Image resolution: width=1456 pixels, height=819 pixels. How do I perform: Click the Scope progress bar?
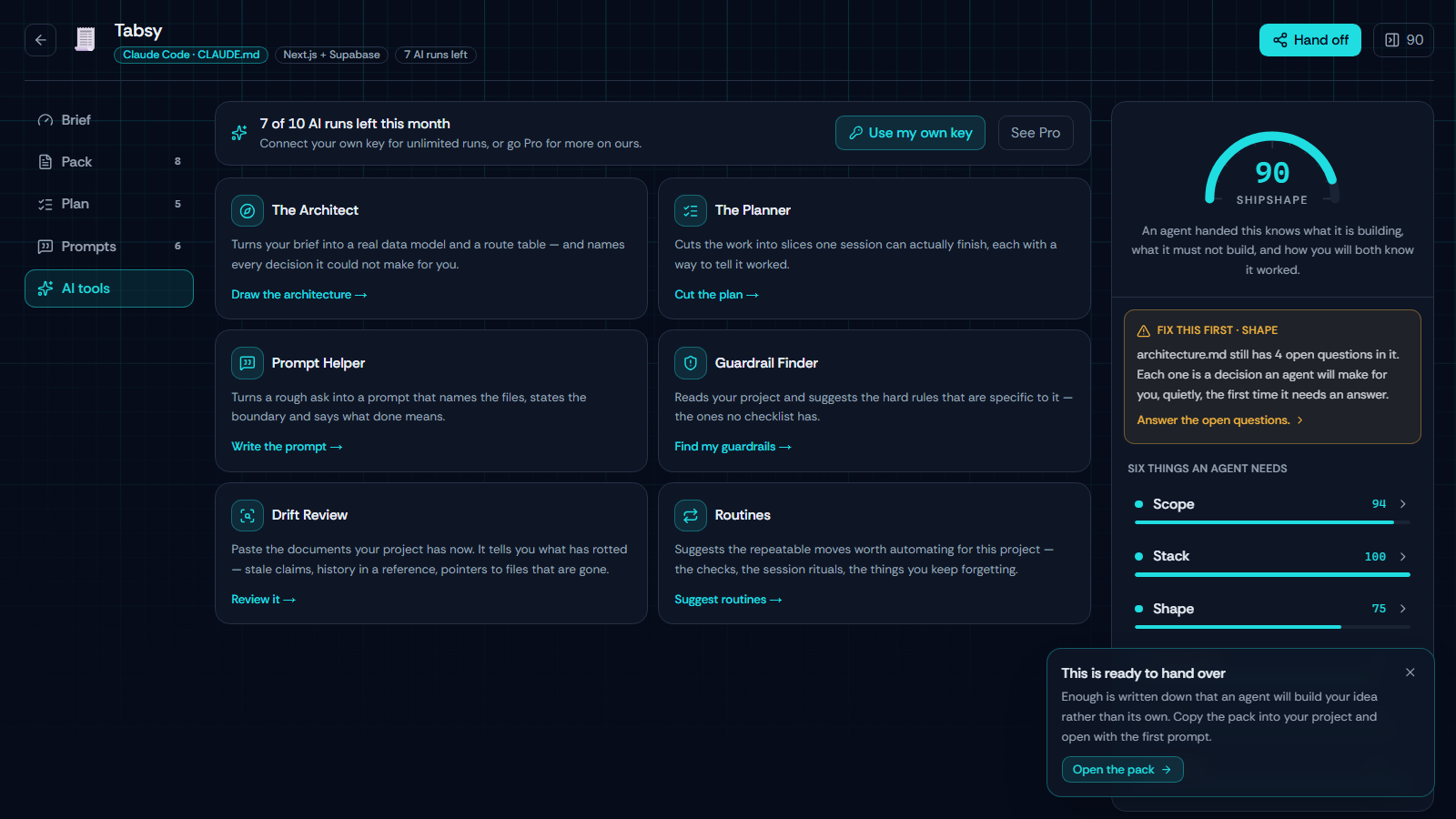[1272, 522]
